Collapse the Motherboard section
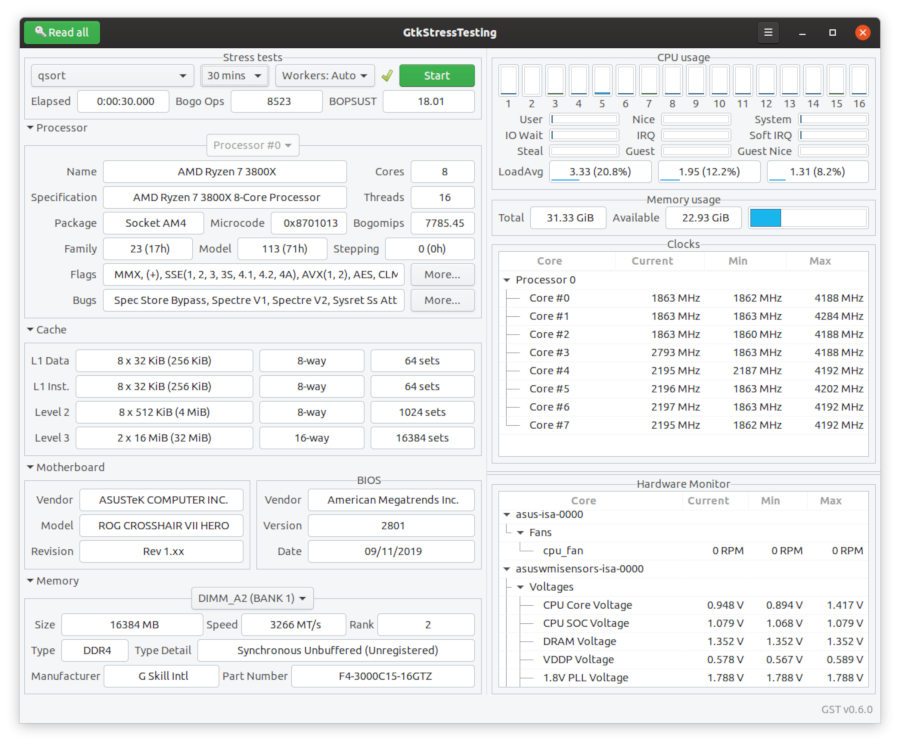The height and width of the screenshot is (745, 900). (x=30, y=467)
